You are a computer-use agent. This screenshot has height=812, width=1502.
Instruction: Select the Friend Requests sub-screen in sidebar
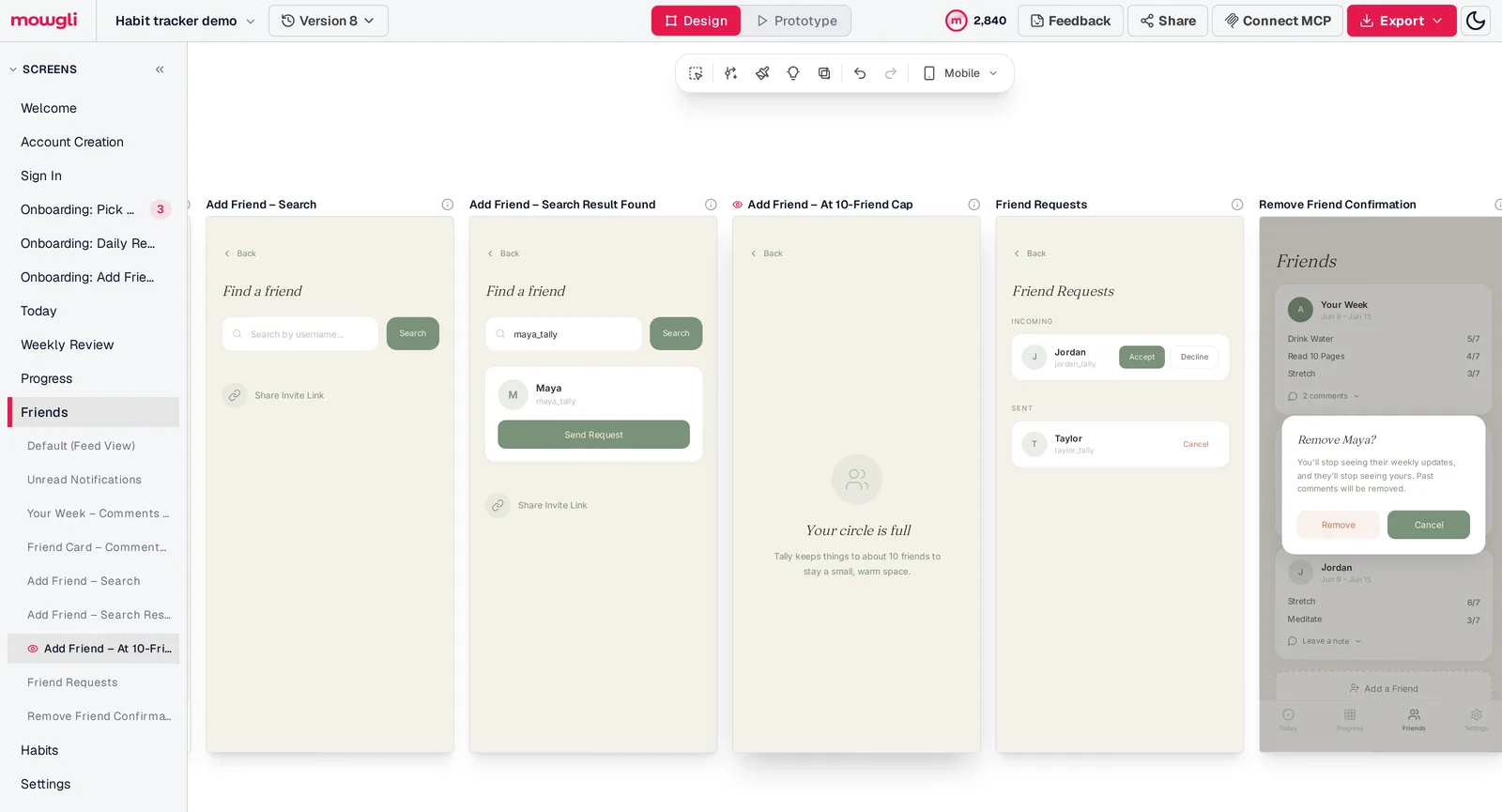(x=94, y=682)
